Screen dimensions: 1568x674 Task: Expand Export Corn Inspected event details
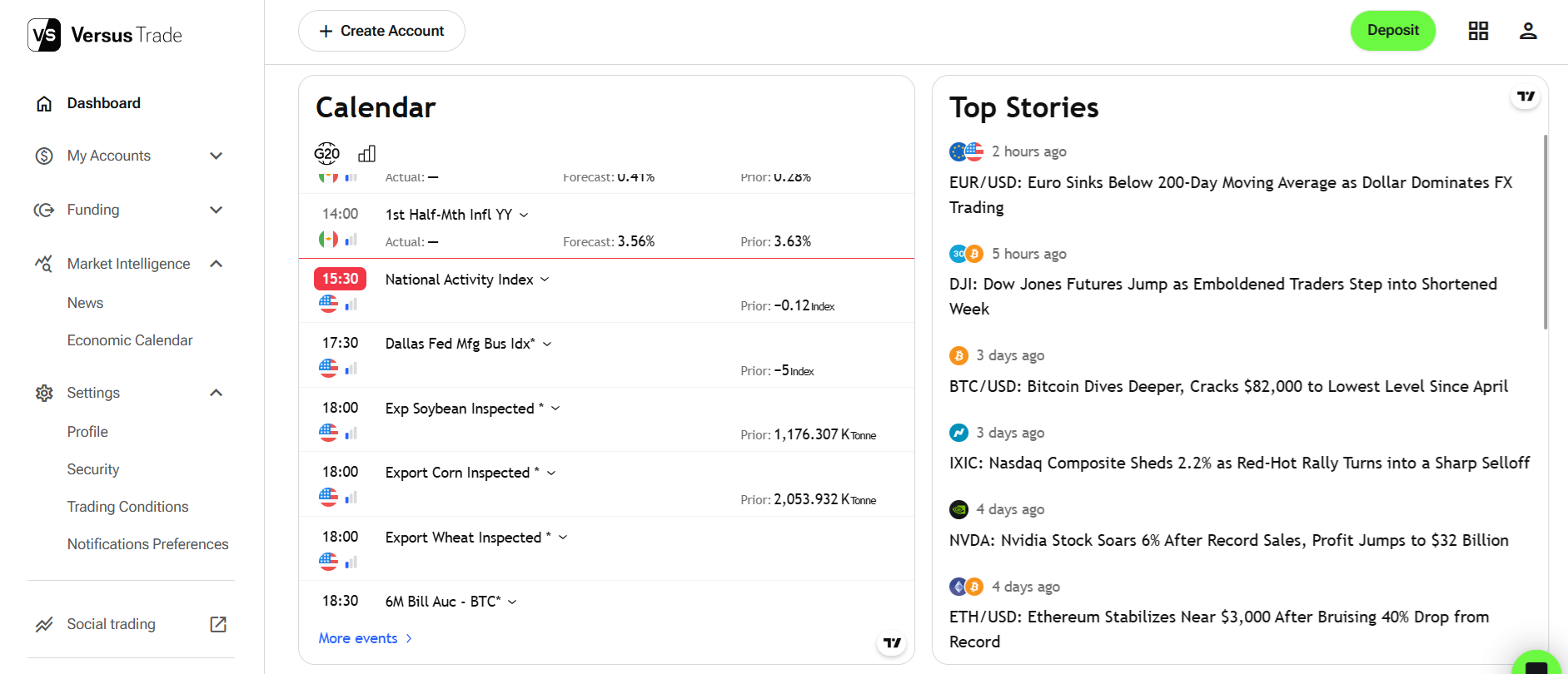(x=551, y=473)
